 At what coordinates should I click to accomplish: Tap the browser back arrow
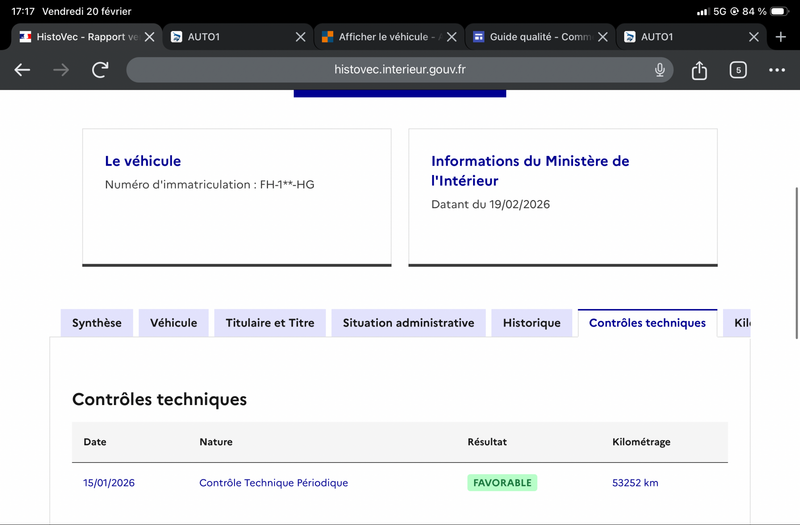coord(22,70)
